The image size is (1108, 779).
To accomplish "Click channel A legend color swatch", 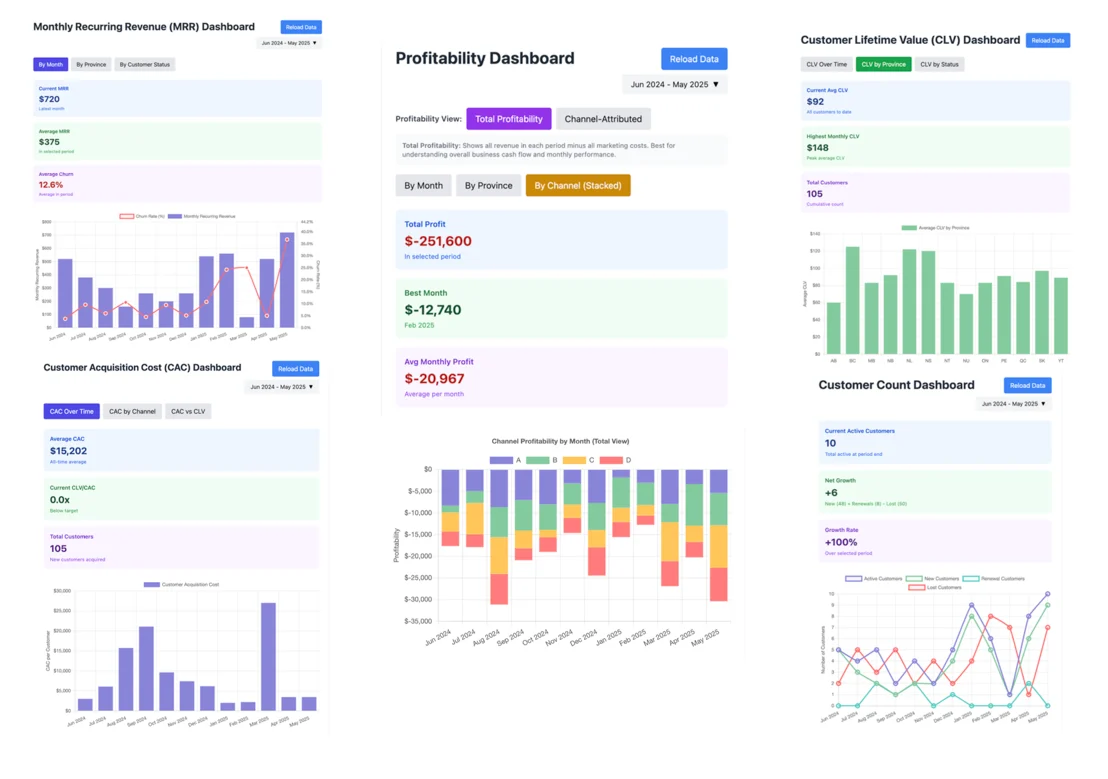I will pyautogui.click(x=500, y=460).
